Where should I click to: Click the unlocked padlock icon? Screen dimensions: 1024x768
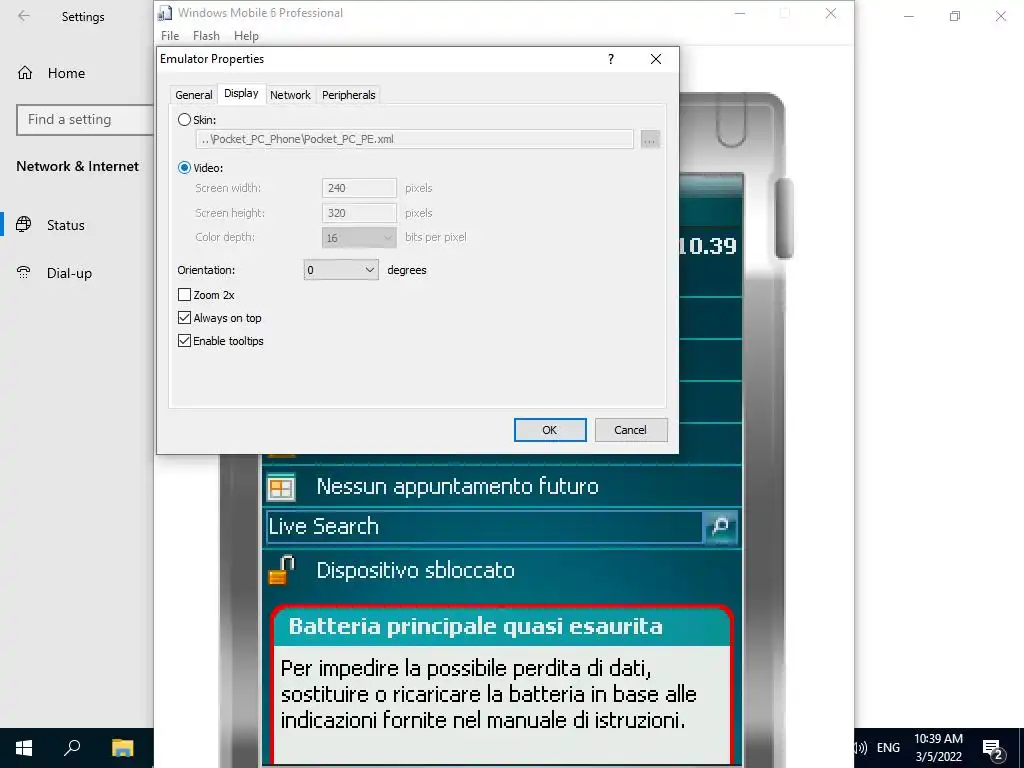[281, 569]
